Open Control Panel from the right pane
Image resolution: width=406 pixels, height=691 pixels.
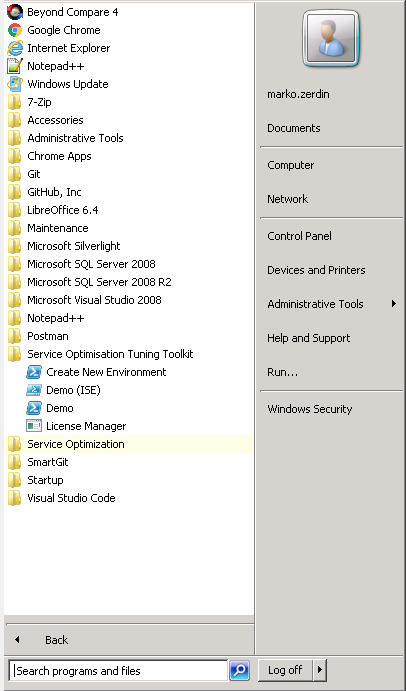tap(299, 236)
